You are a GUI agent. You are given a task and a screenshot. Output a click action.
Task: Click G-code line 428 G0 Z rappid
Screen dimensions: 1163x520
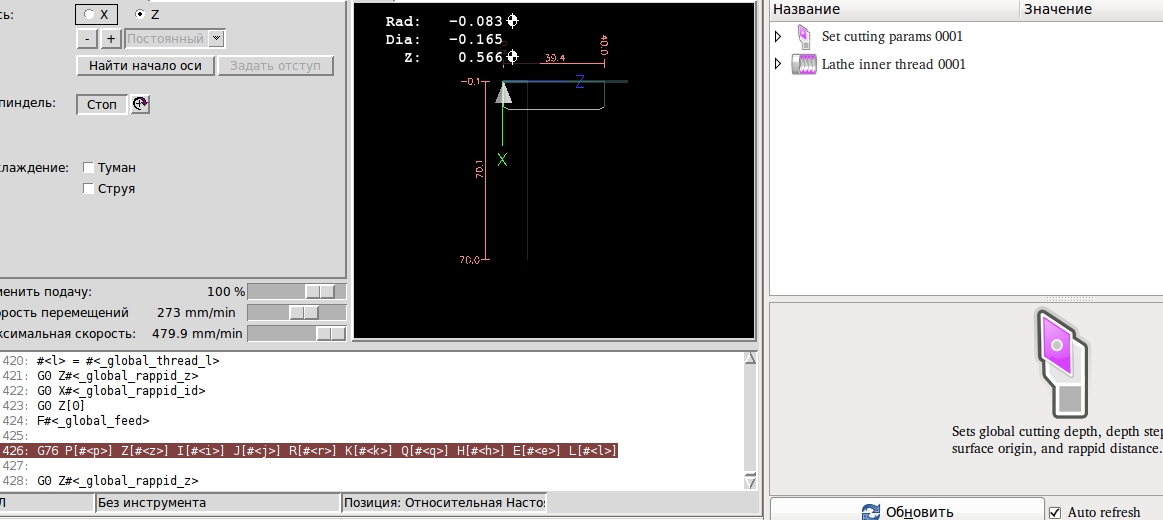117,481
